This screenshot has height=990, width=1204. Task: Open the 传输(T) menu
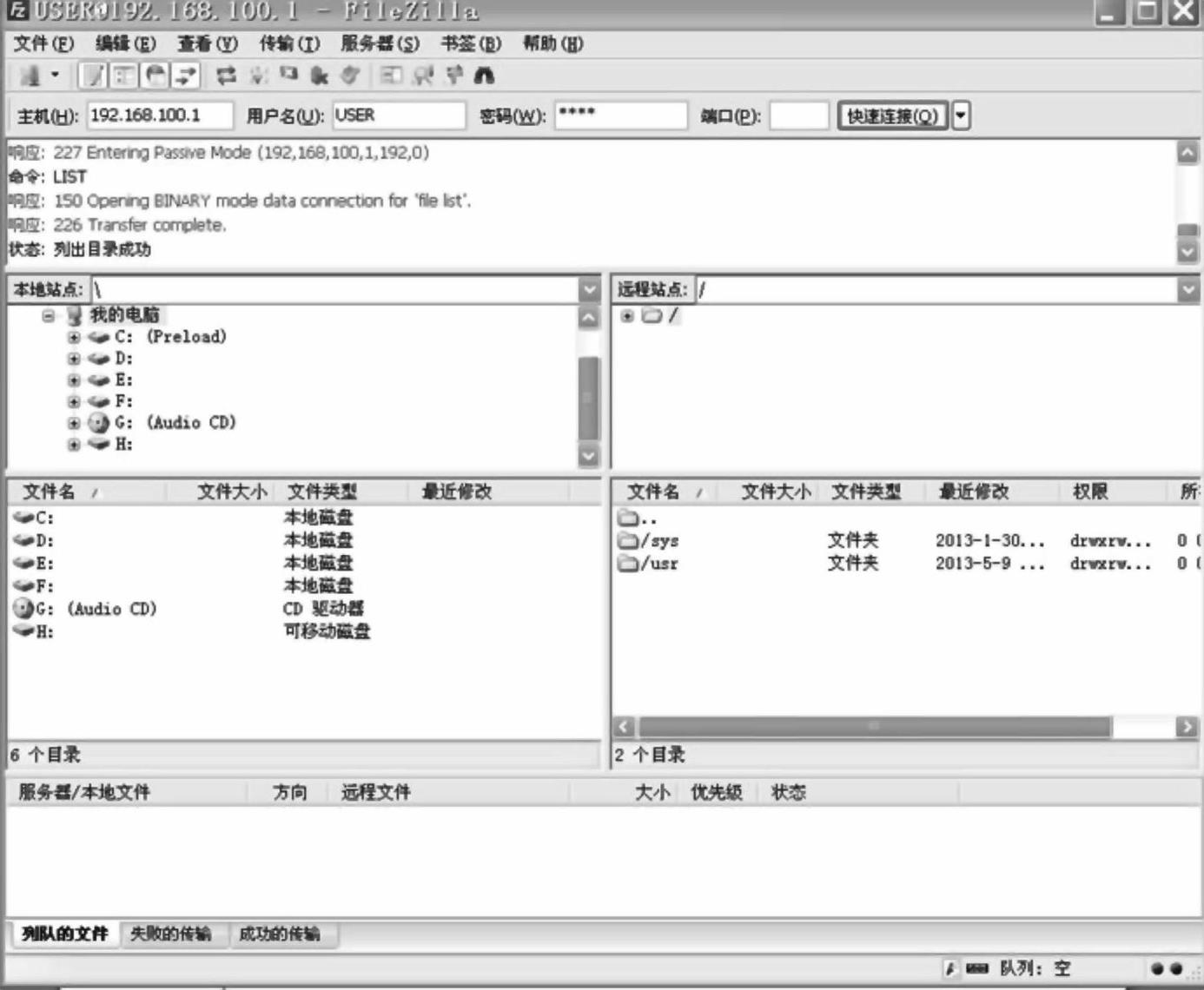(289, 43)
